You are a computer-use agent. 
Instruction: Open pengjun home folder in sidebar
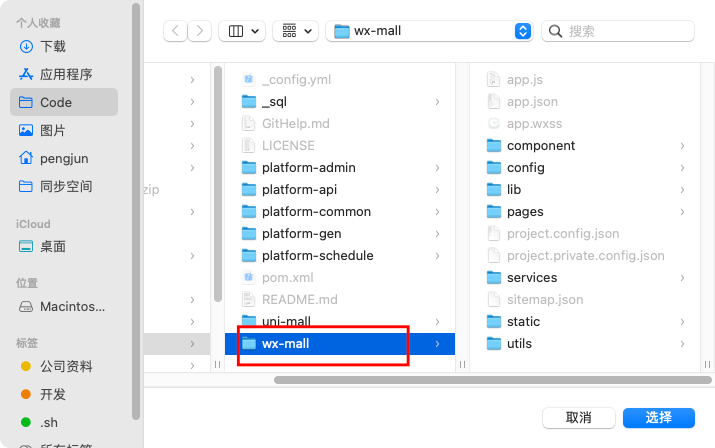pos(63,158)
